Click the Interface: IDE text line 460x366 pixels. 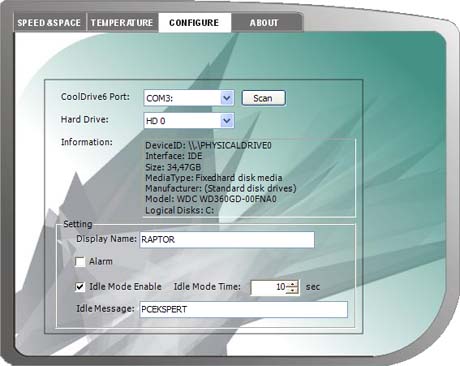click(174, 156)
